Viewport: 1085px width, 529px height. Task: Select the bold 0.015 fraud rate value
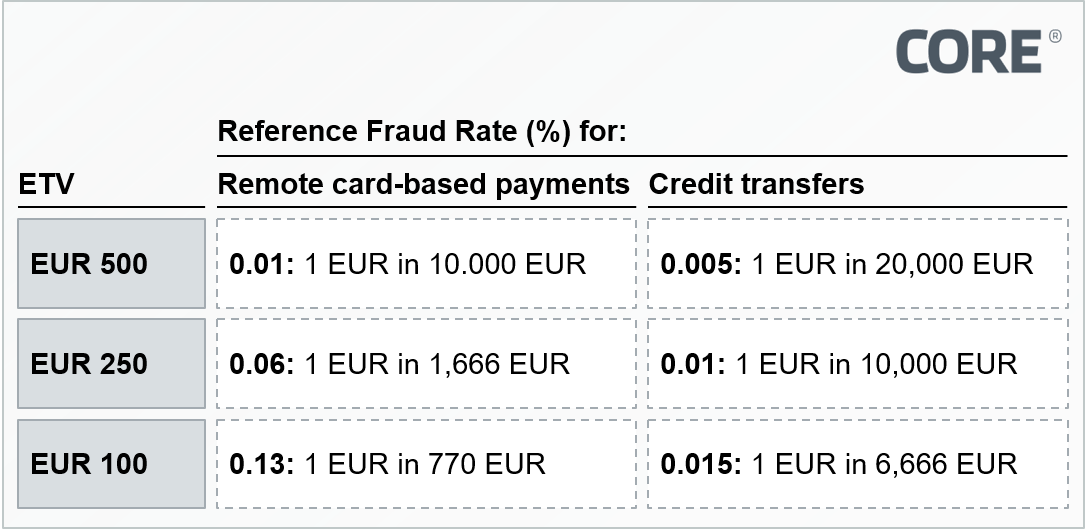tap(700, 464)
